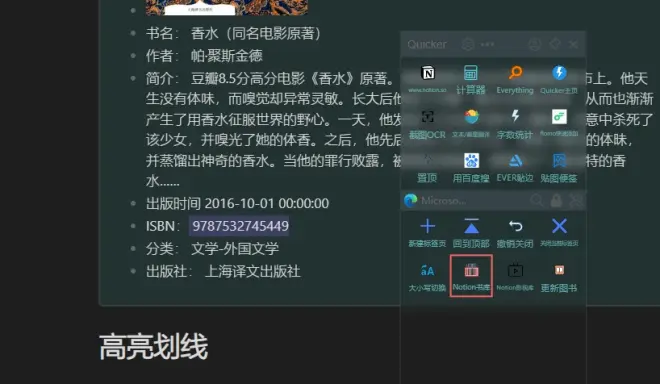This screenshot has height=384, width=660.
Task: Run the flomo quick add action
Action: tap(559, 124)
